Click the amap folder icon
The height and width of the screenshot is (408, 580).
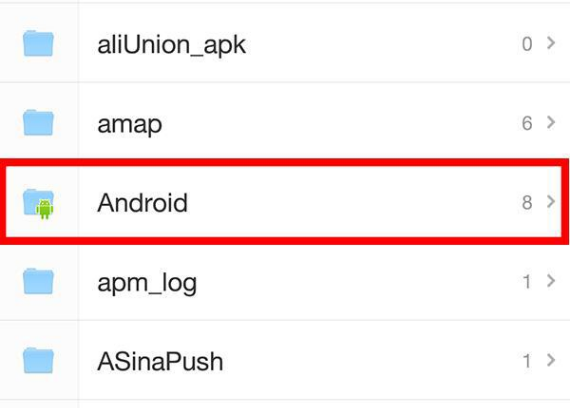pos(38,123)
